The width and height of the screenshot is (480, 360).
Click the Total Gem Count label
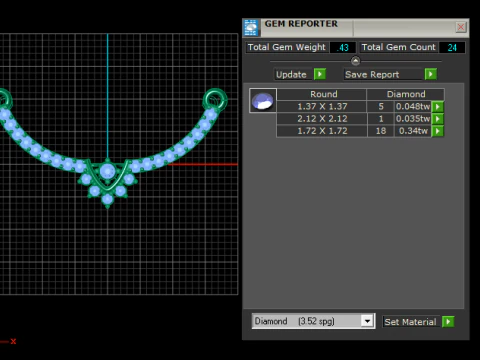(398, 47)
